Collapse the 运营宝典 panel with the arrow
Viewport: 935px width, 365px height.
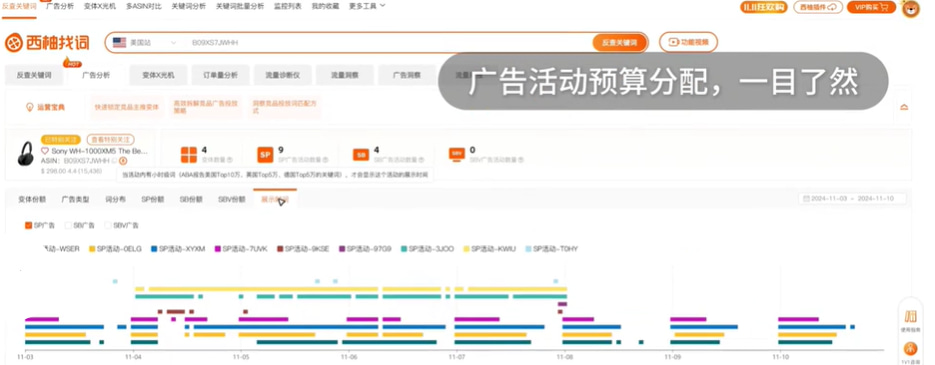click(x=904, y=107)
